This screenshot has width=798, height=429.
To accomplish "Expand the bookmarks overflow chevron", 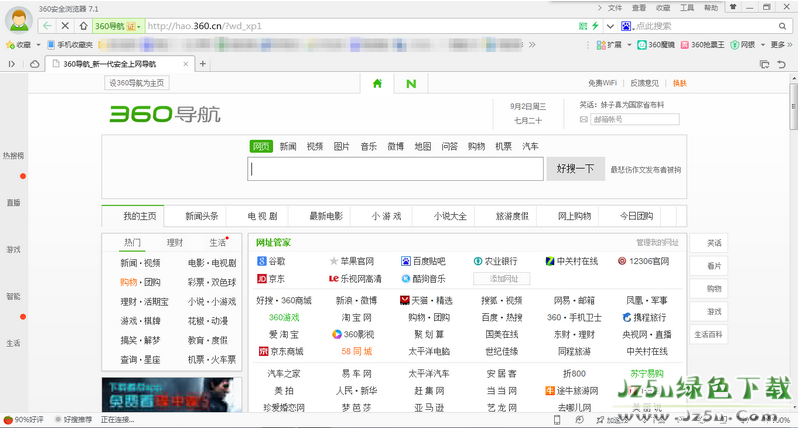I will tap(532, 45).
